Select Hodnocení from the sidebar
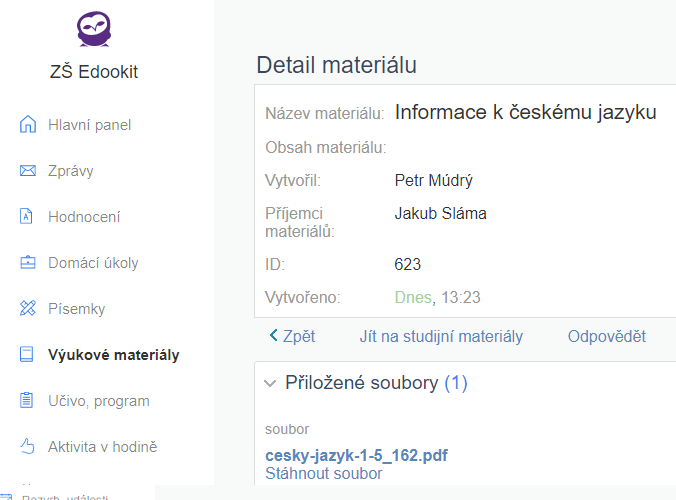 [84, 217]
